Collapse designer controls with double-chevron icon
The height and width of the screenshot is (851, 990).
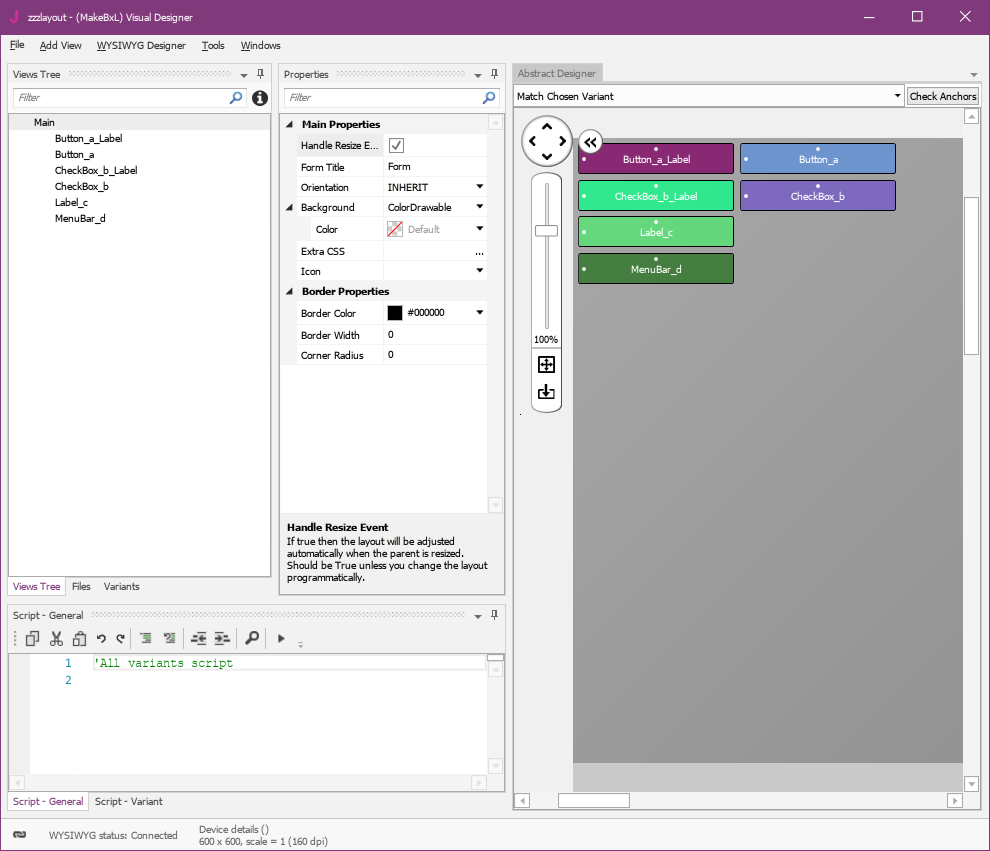pyautogui.click(x=590, y=142)
